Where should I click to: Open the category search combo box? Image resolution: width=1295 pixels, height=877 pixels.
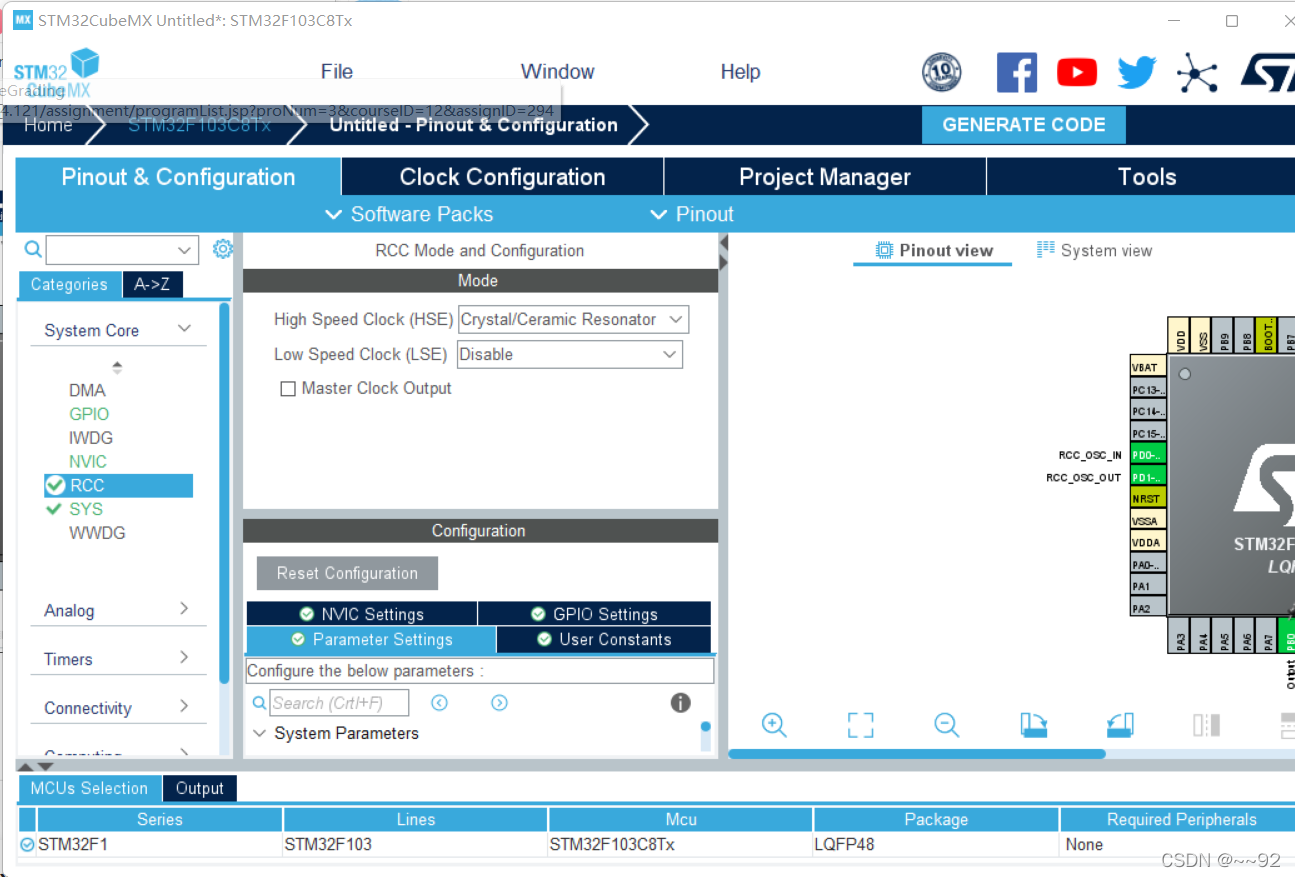tap(121, 250)
